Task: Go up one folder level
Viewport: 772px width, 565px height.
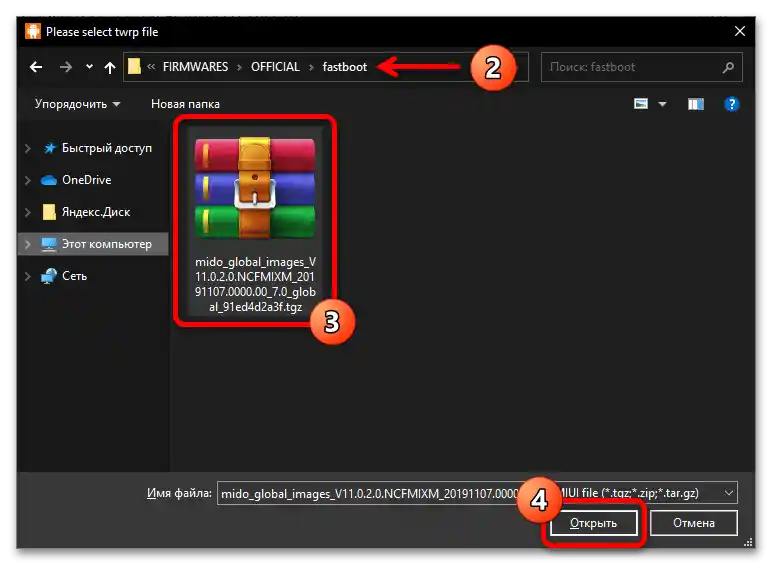Action: (x=110, y=67)
